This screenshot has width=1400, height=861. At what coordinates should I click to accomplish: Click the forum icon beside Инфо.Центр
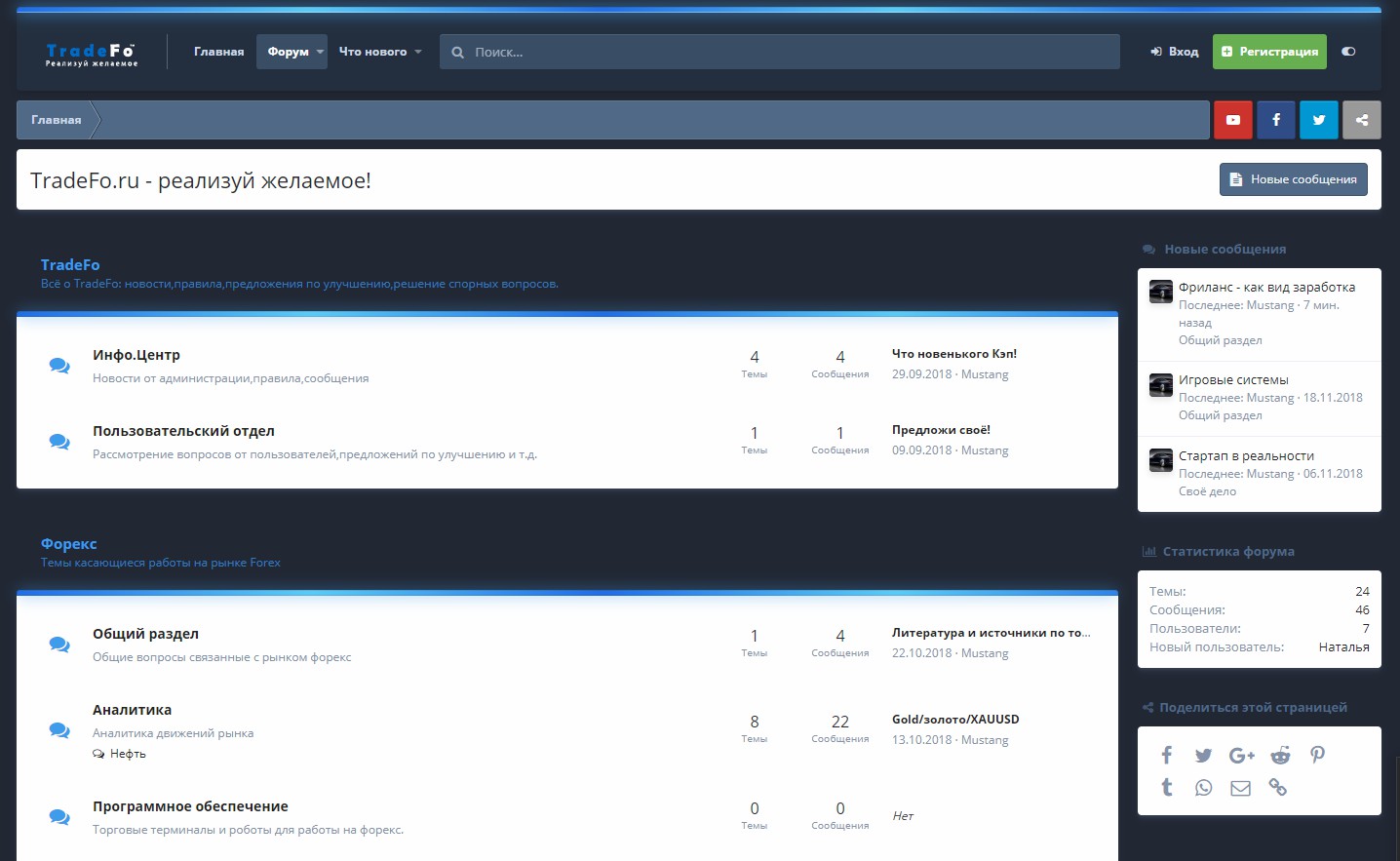click(59, 366)
